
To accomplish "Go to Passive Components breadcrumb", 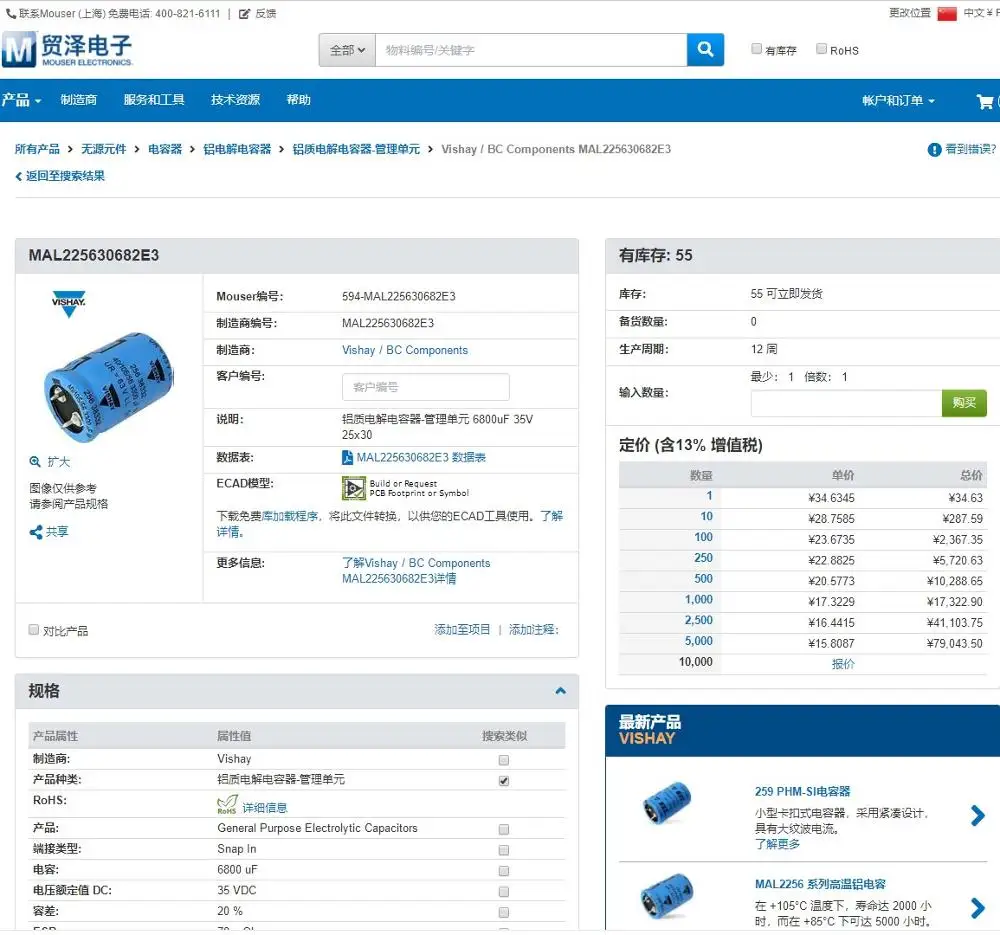I will click(x=103, y=149).
